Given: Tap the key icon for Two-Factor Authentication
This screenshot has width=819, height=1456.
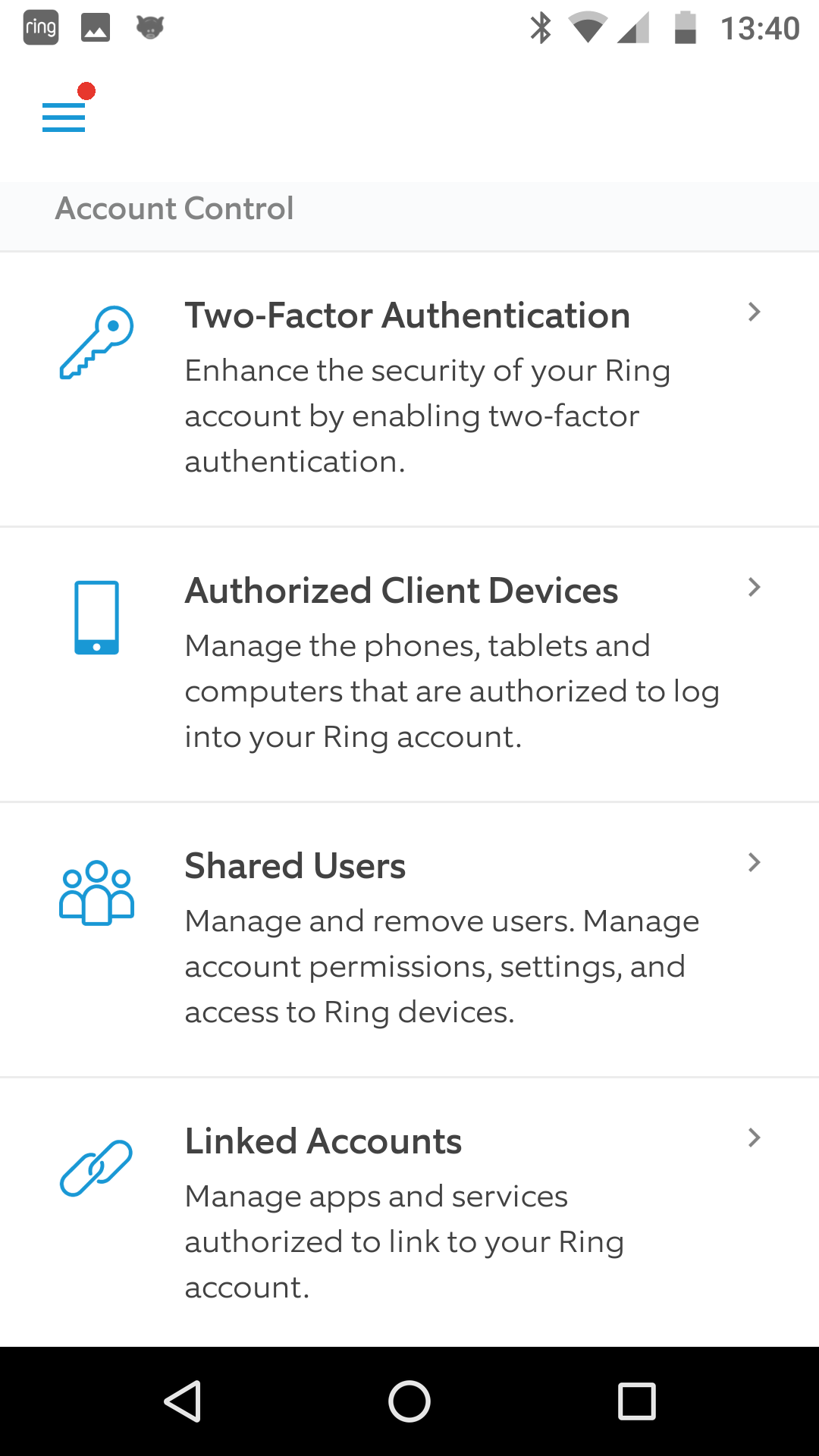Looking at the screenshot, I should coord(96,342).
